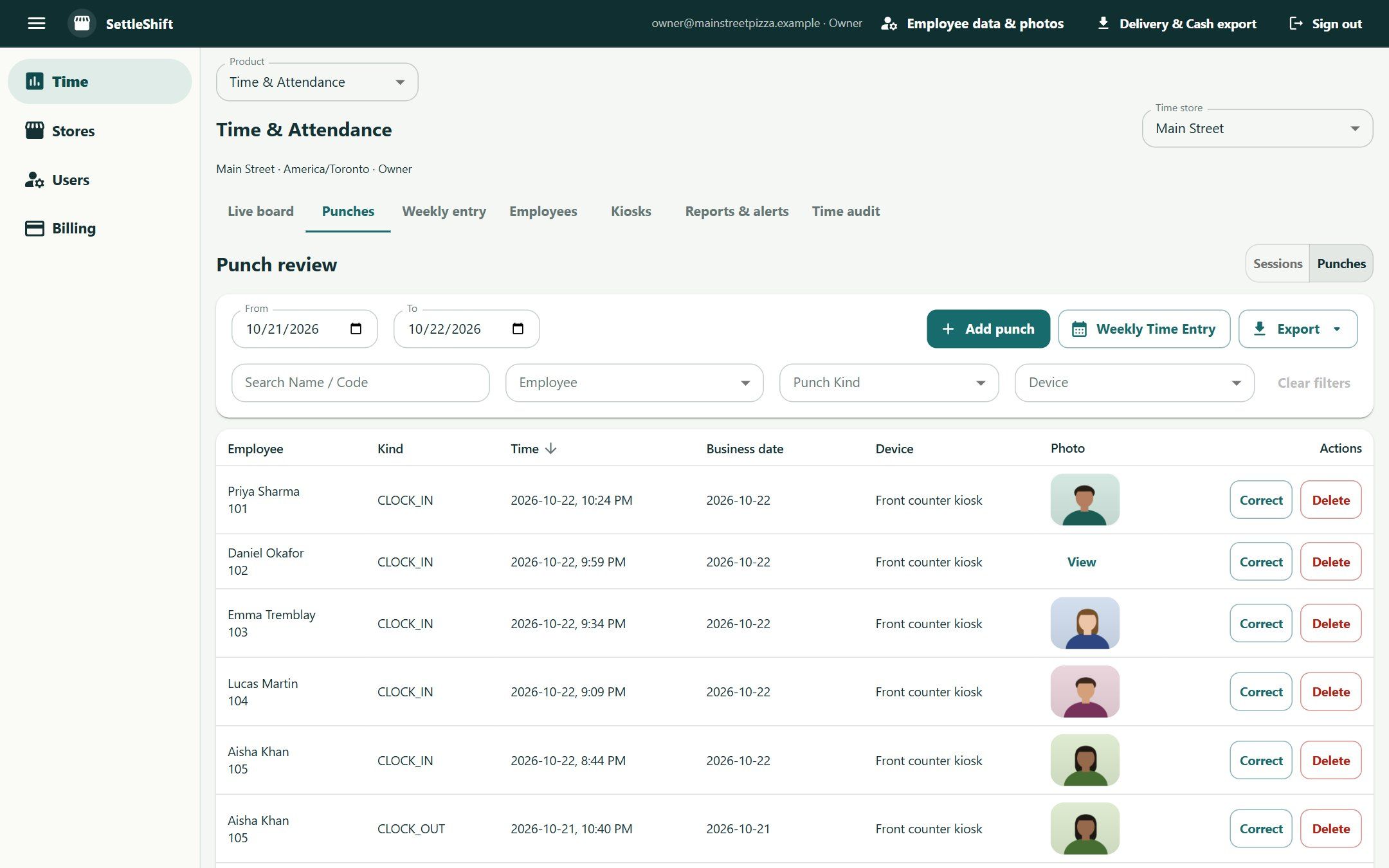Sort by the Time column arrow

[x=550, y=449]
